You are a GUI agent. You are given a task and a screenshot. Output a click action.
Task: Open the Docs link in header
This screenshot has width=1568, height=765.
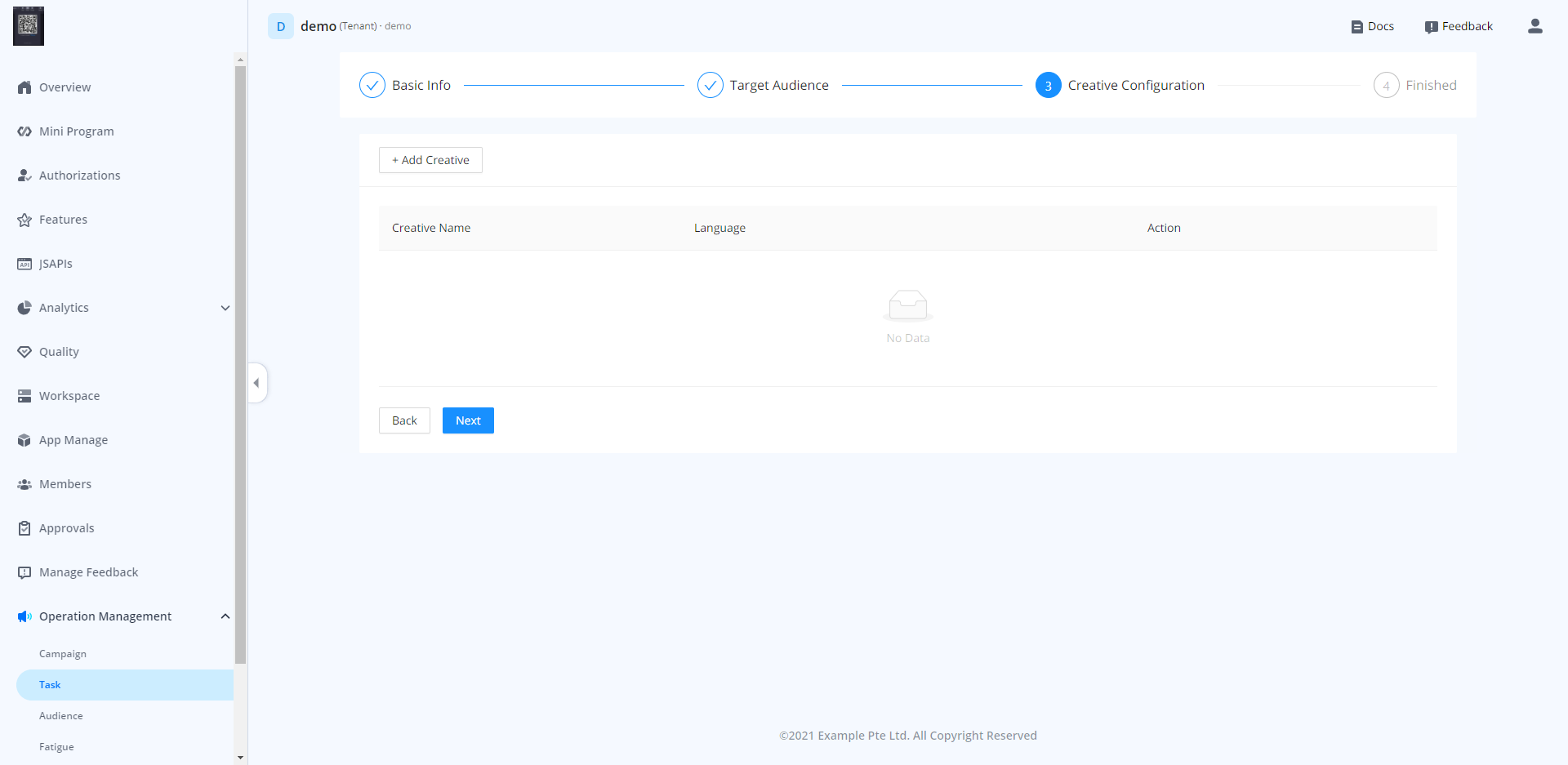[x=1372, y=26]
